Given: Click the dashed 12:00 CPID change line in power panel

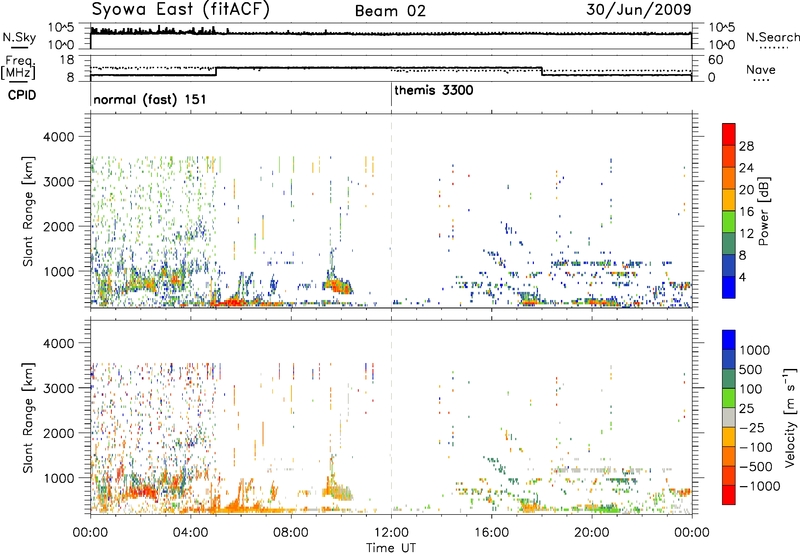Looking at the screenshot, I should 391,211.
